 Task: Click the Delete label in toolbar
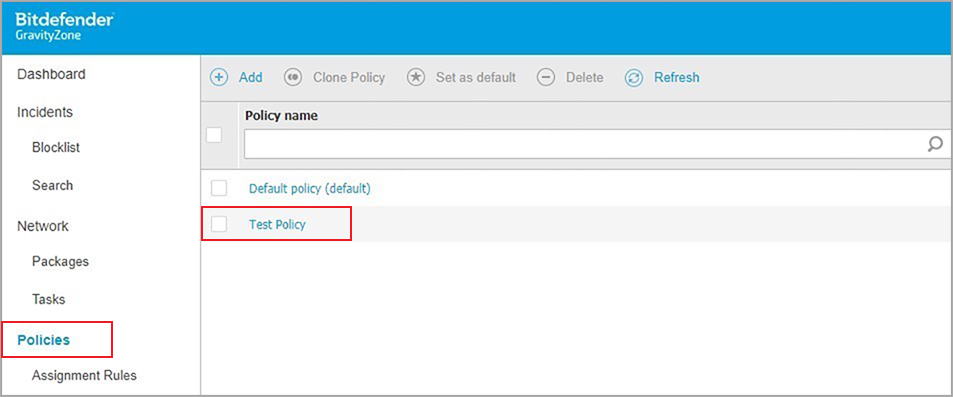click(585, 78)
